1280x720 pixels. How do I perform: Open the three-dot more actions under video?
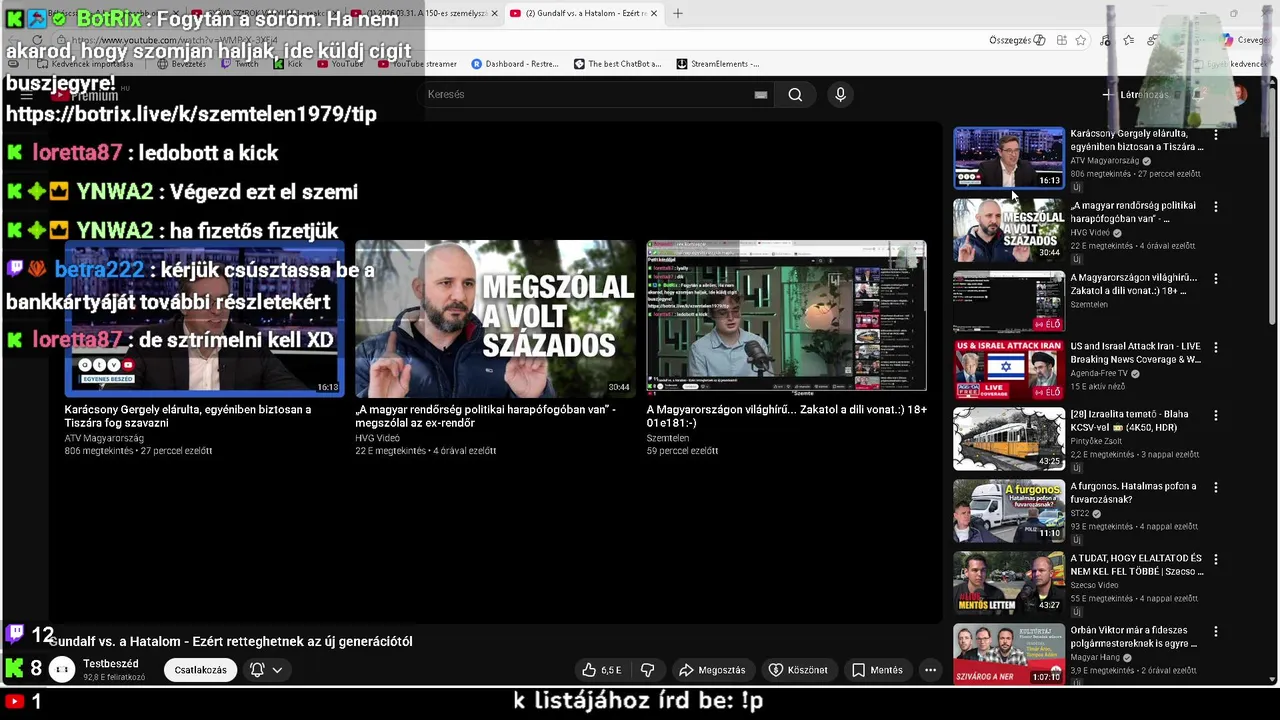930,670
